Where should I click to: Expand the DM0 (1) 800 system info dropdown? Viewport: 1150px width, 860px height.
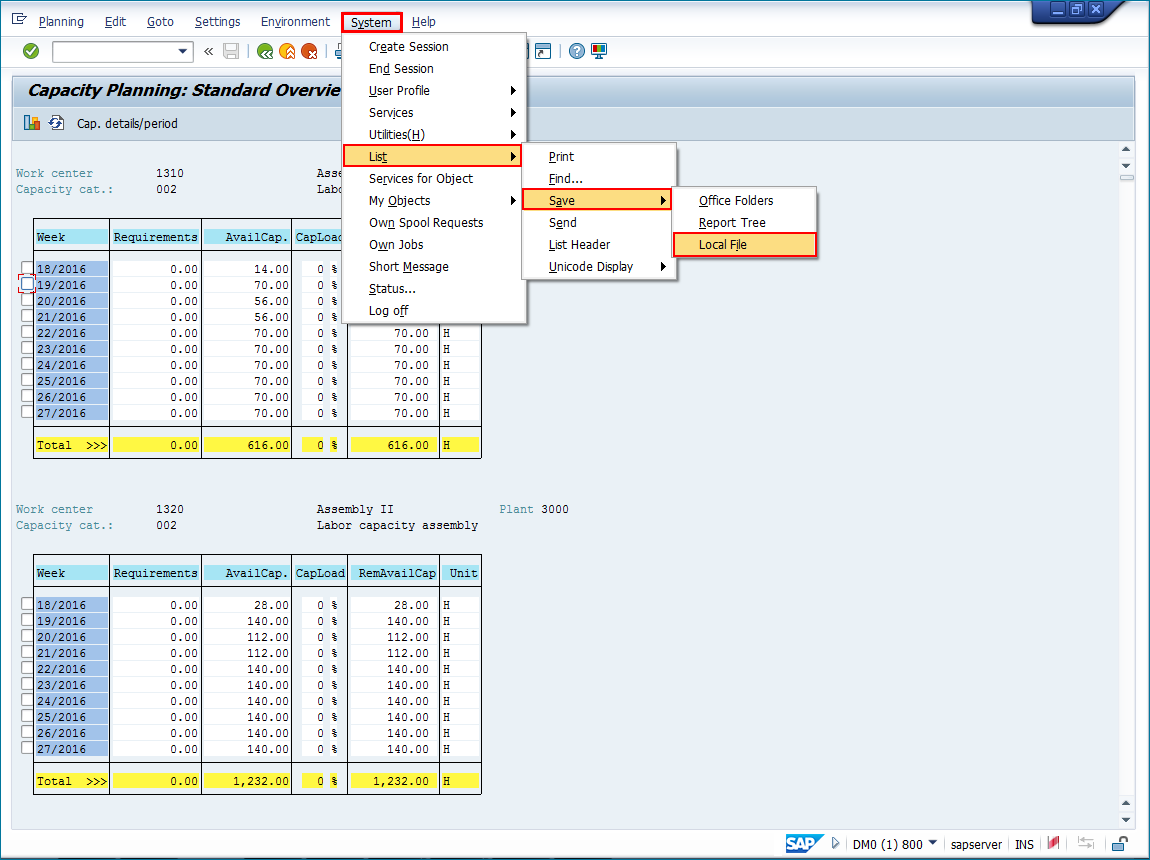(933, 843)
